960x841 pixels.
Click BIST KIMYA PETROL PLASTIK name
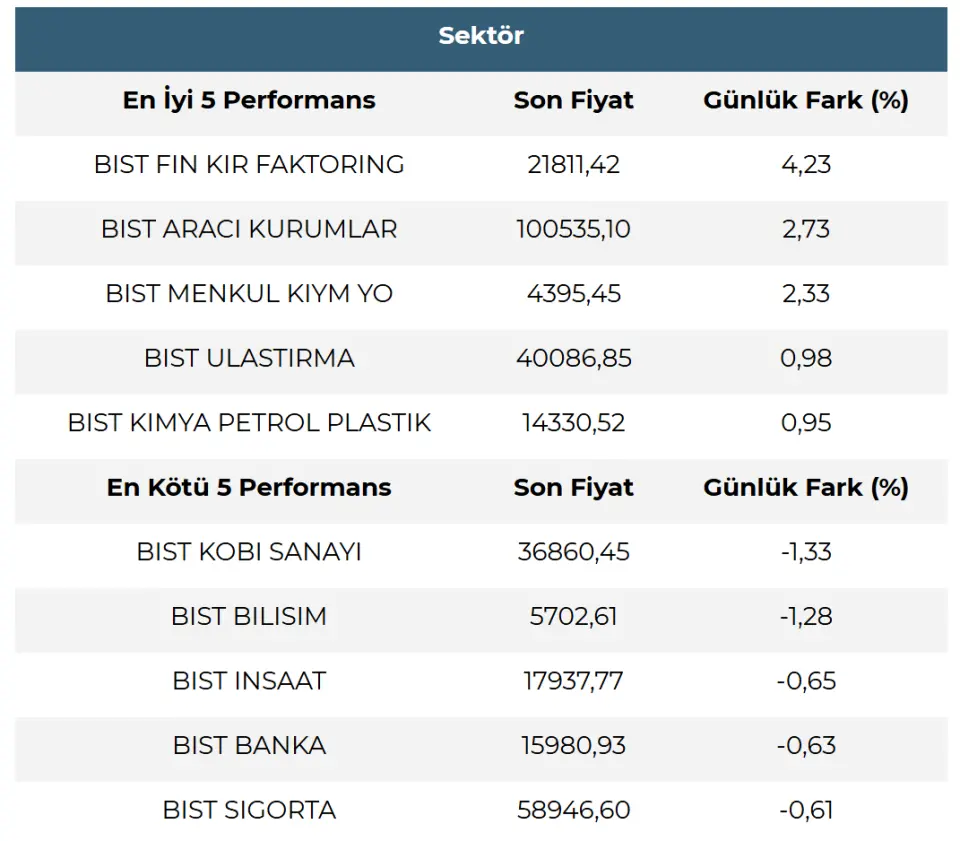coord(249,423)
